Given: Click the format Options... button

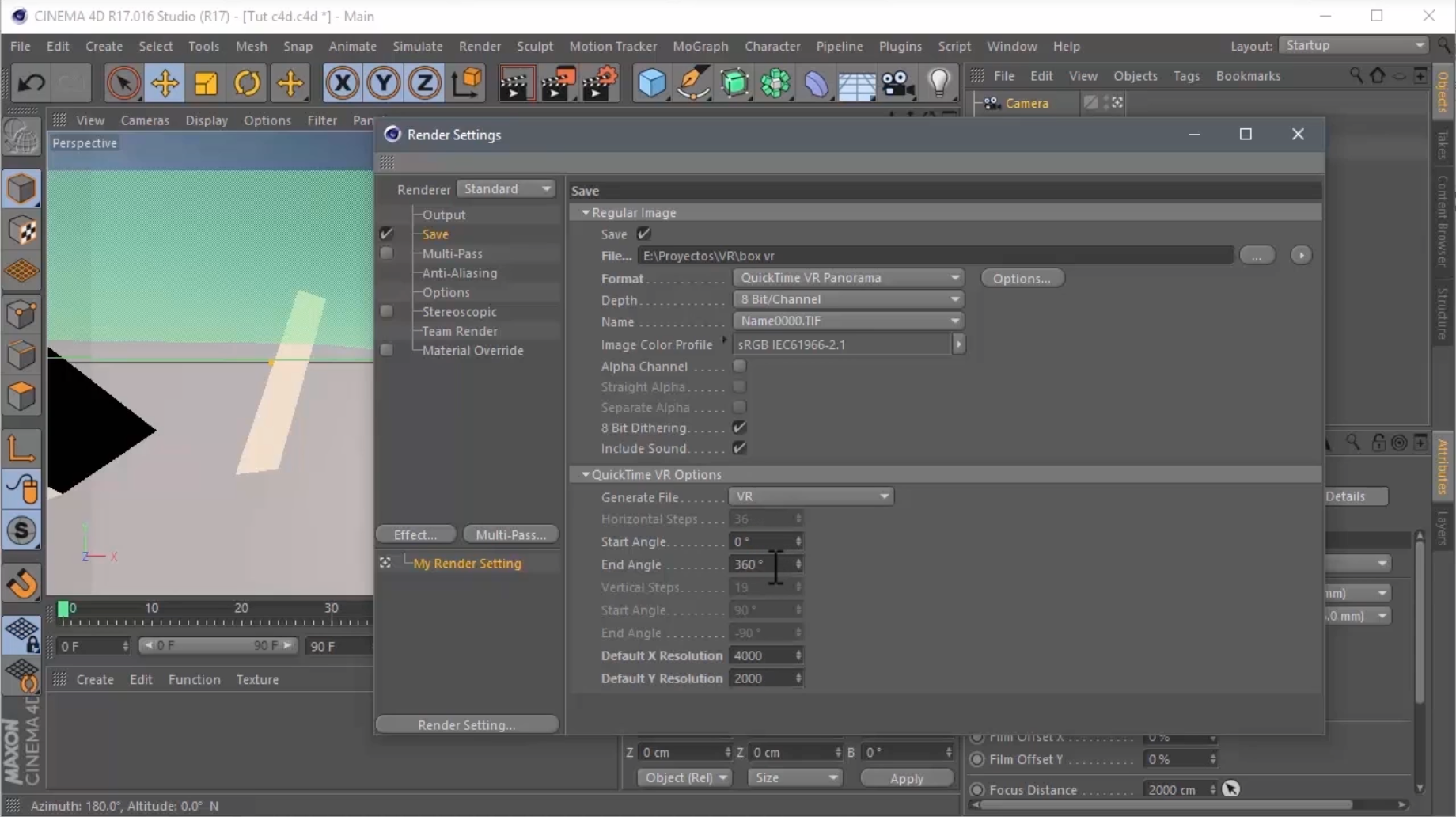Looking at the screenshot, I should pos(1022,278).
